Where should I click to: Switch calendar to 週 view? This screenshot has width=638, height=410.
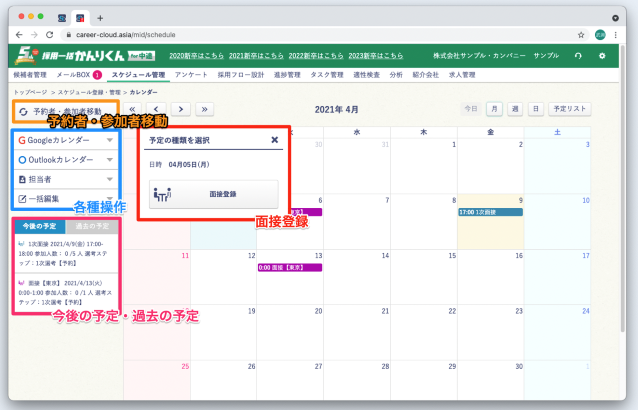tap(515, 109)
